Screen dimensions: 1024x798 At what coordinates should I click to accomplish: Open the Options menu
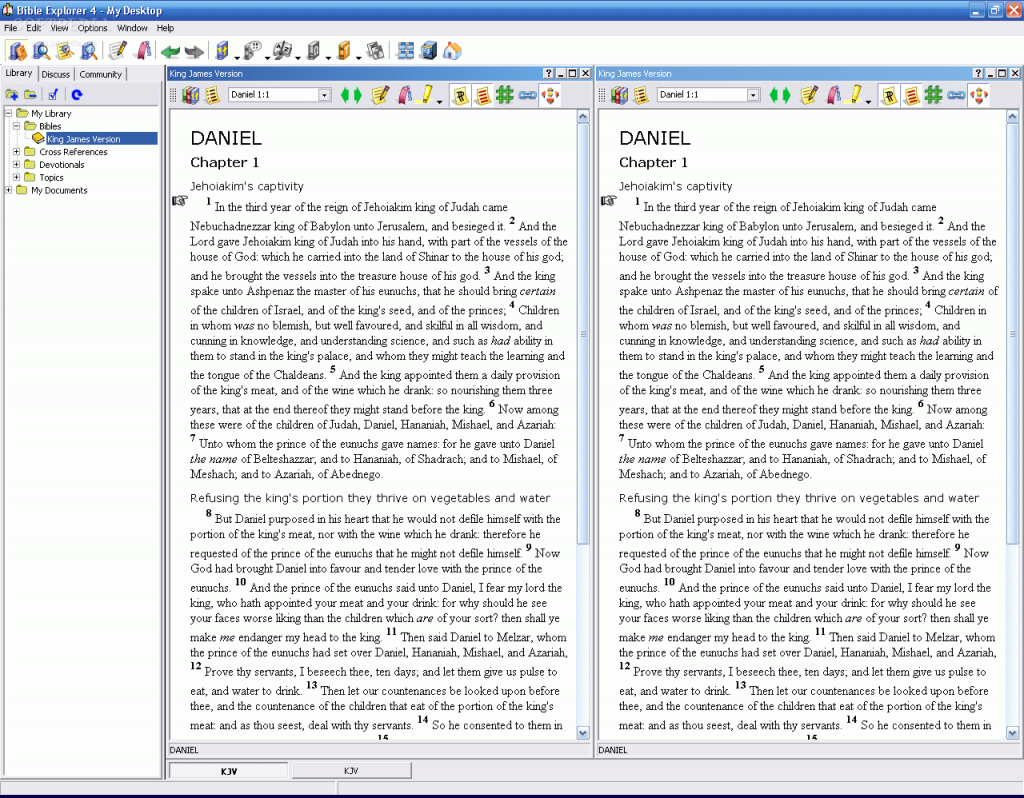coord(93,28)
